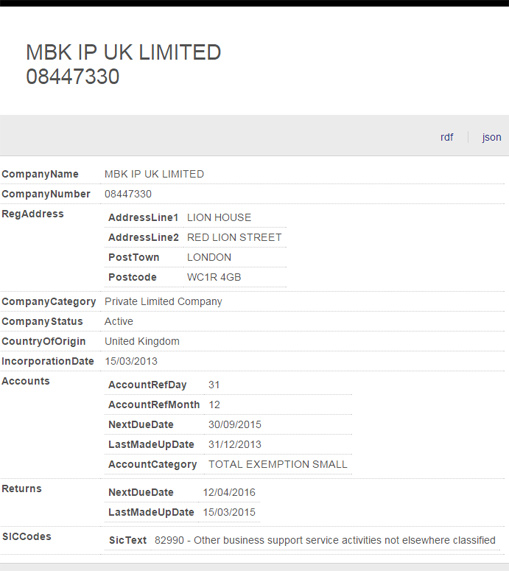Click the MBK IP UK LIMITED page heading
Screen dimensions: 509x571
pos(123,52)
